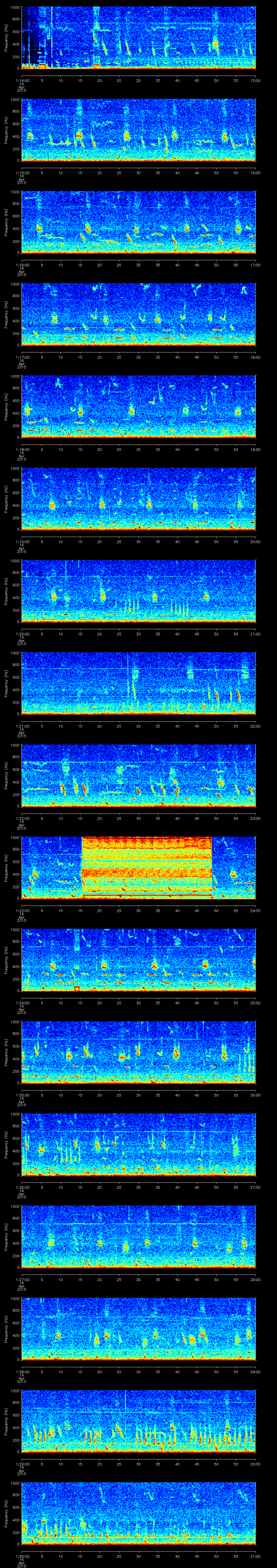Click the spectrogram panel starting at 1:18:00

coord(139,407)
